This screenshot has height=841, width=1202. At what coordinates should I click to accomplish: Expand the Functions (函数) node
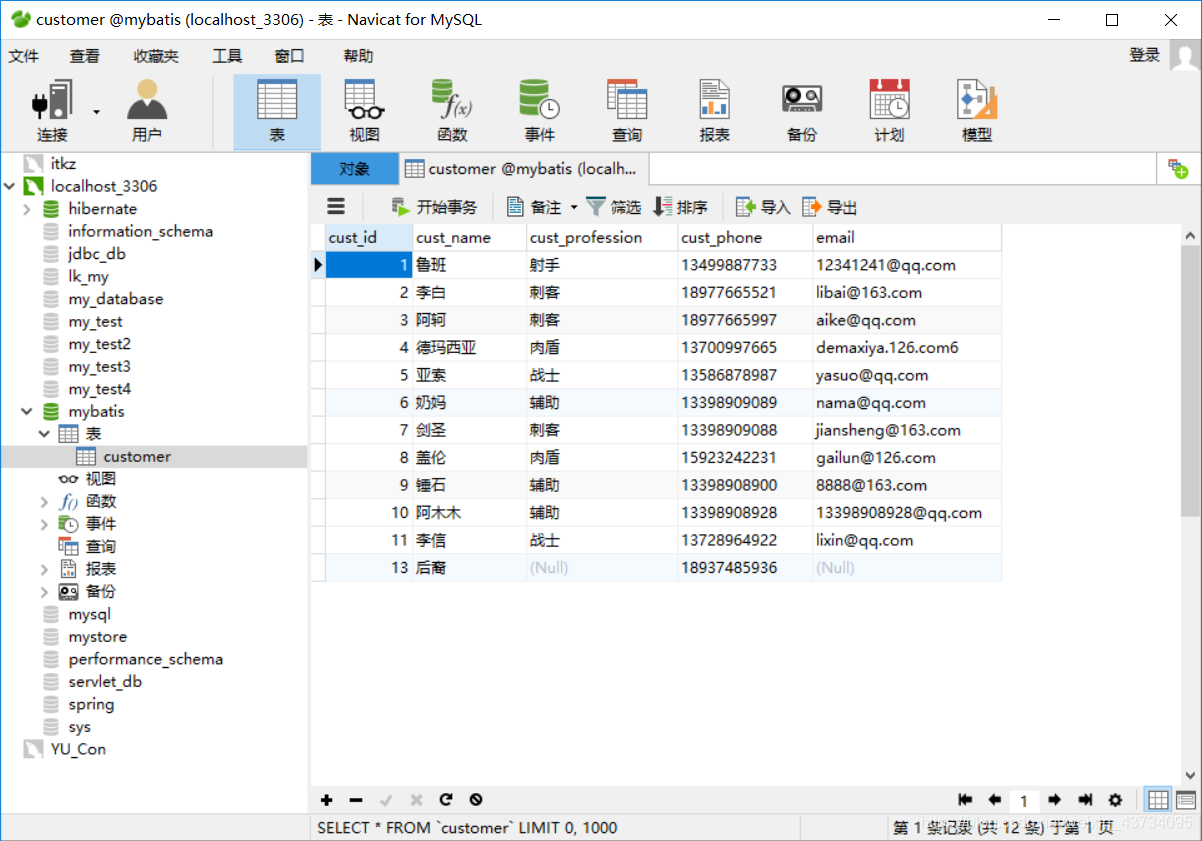[x=44, y=502]
